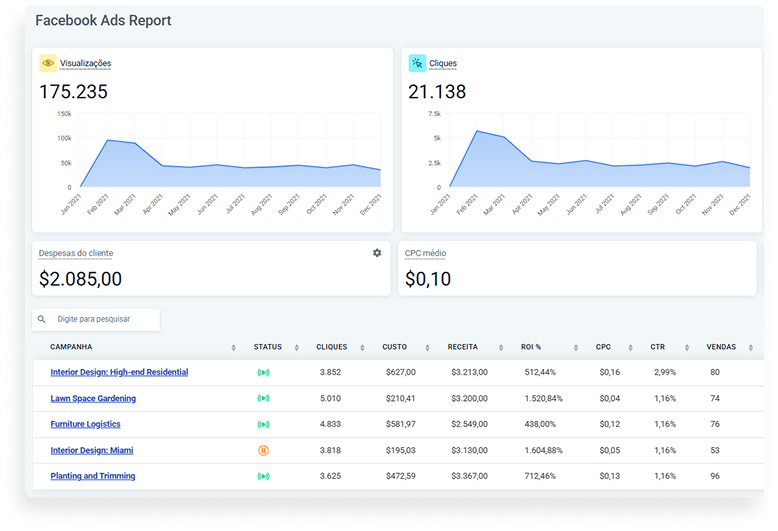
Task: Open Lawn Space Gardening campaign link
Action: coord(93,399)
